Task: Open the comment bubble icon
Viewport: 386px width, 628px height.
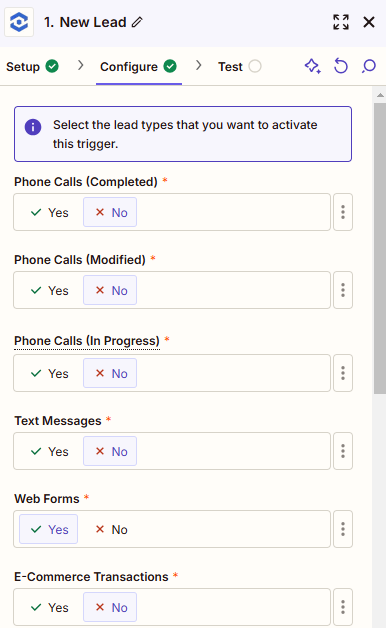Action: click(369, 66)
